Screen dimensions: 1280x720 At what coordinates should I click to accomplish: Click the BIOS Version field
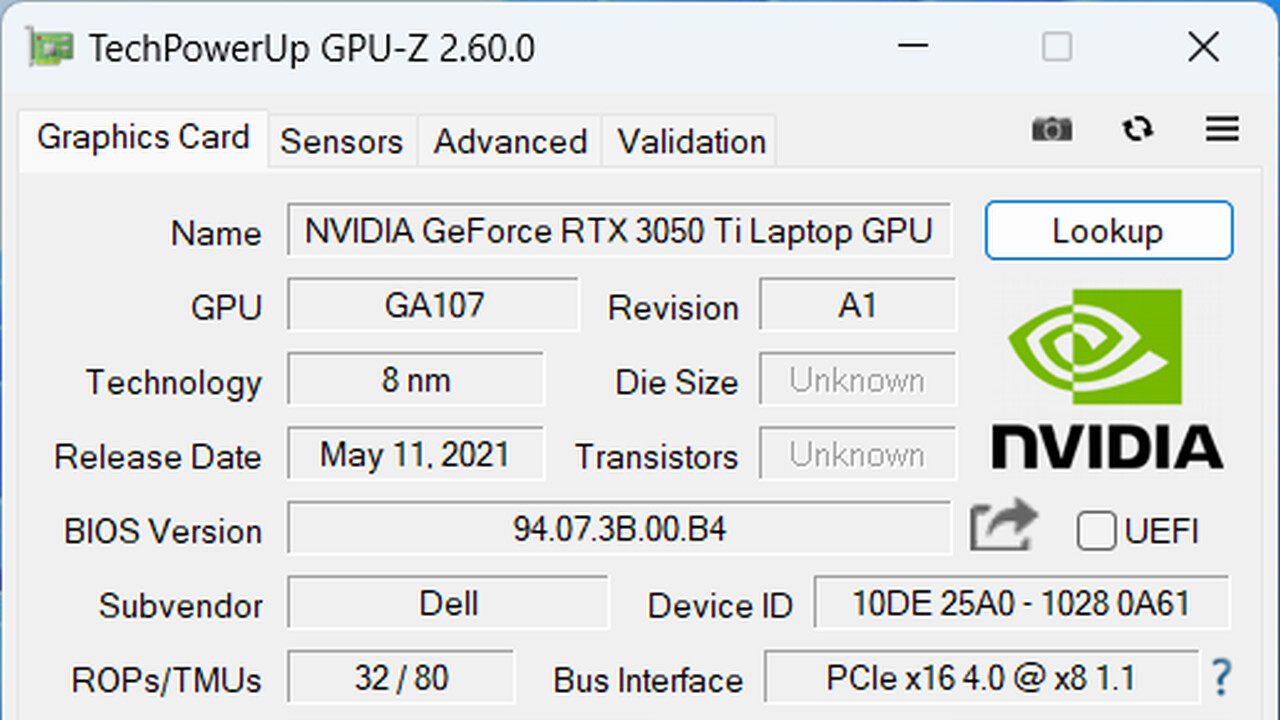pyautogui.click(x=618, y=529)
